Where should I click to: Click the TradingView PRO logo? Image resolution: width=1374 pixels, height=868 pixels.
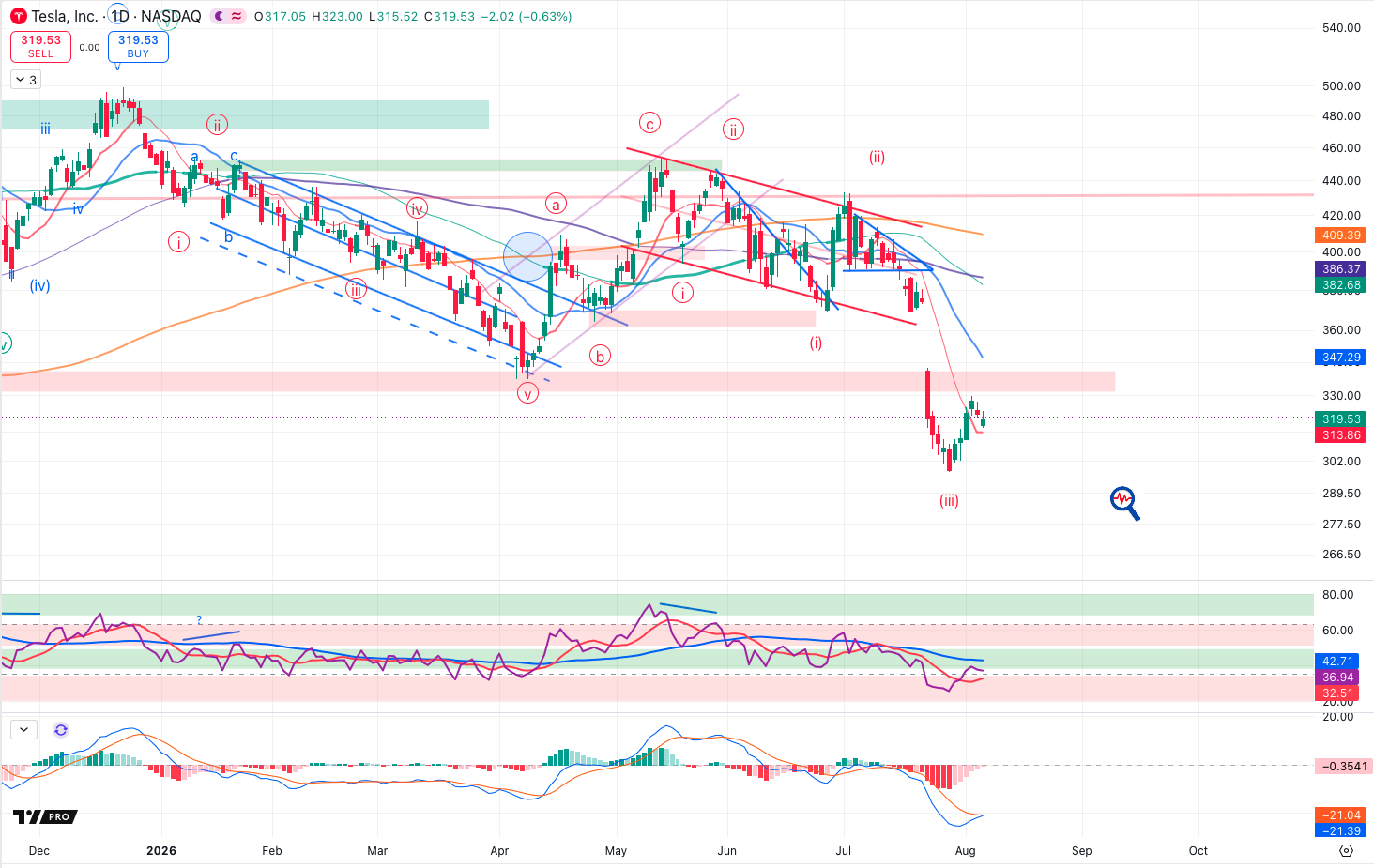coord(45,816)
